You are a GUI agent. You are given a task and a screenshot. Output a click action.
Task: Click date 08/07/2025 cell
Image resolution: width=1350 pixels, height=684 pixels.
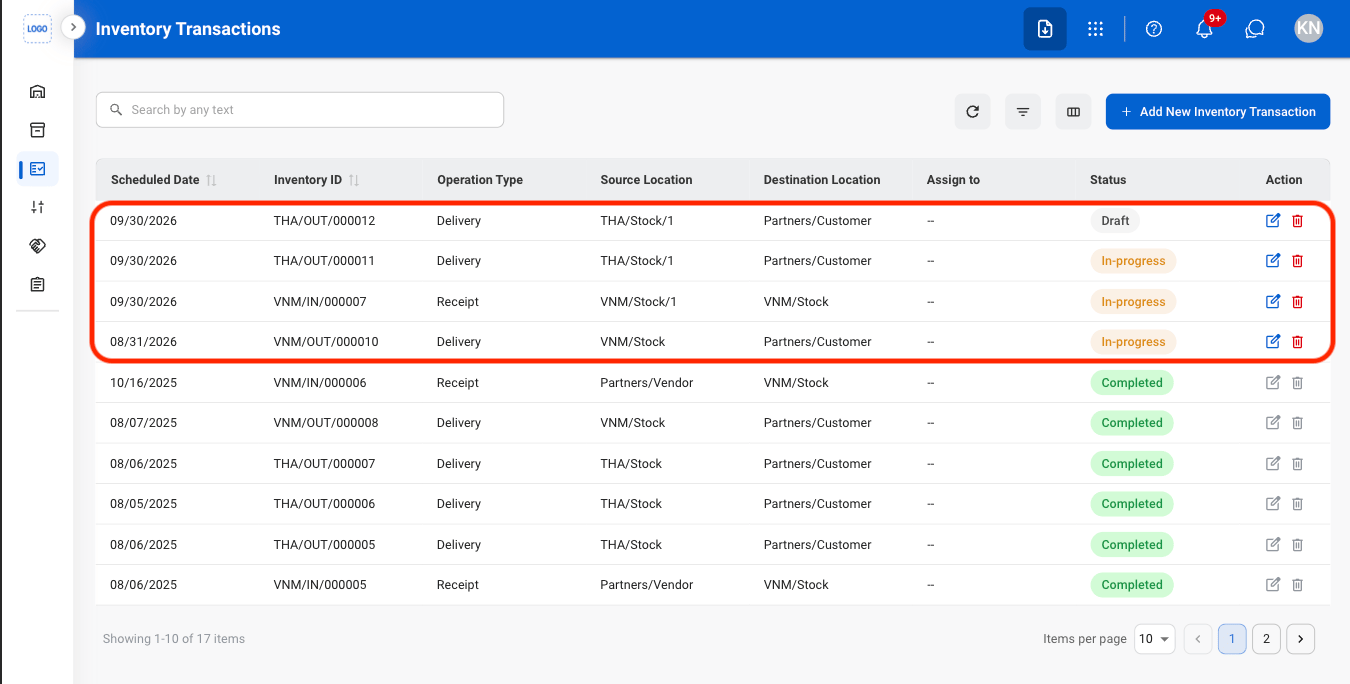pyautogui.click(x=143, y=423)
